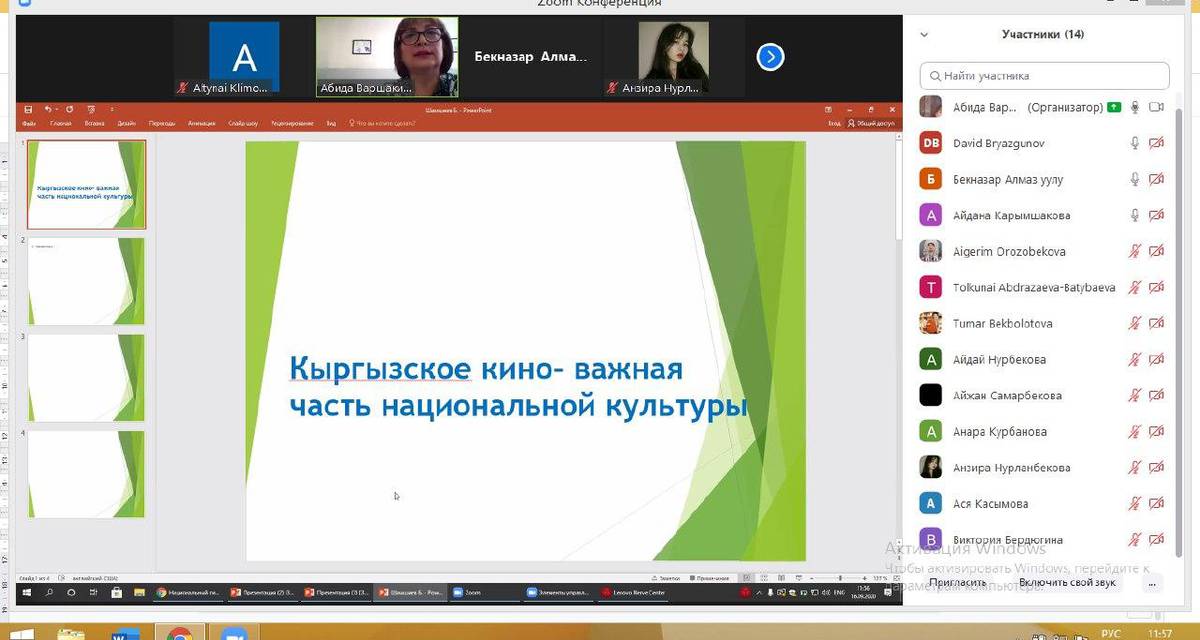Viewport: 1200px width, 640px height.
Task: Click the microphone icon for Бекназар Алмаз уулу
Action: pyautogui.click(x=1135, y=179)
